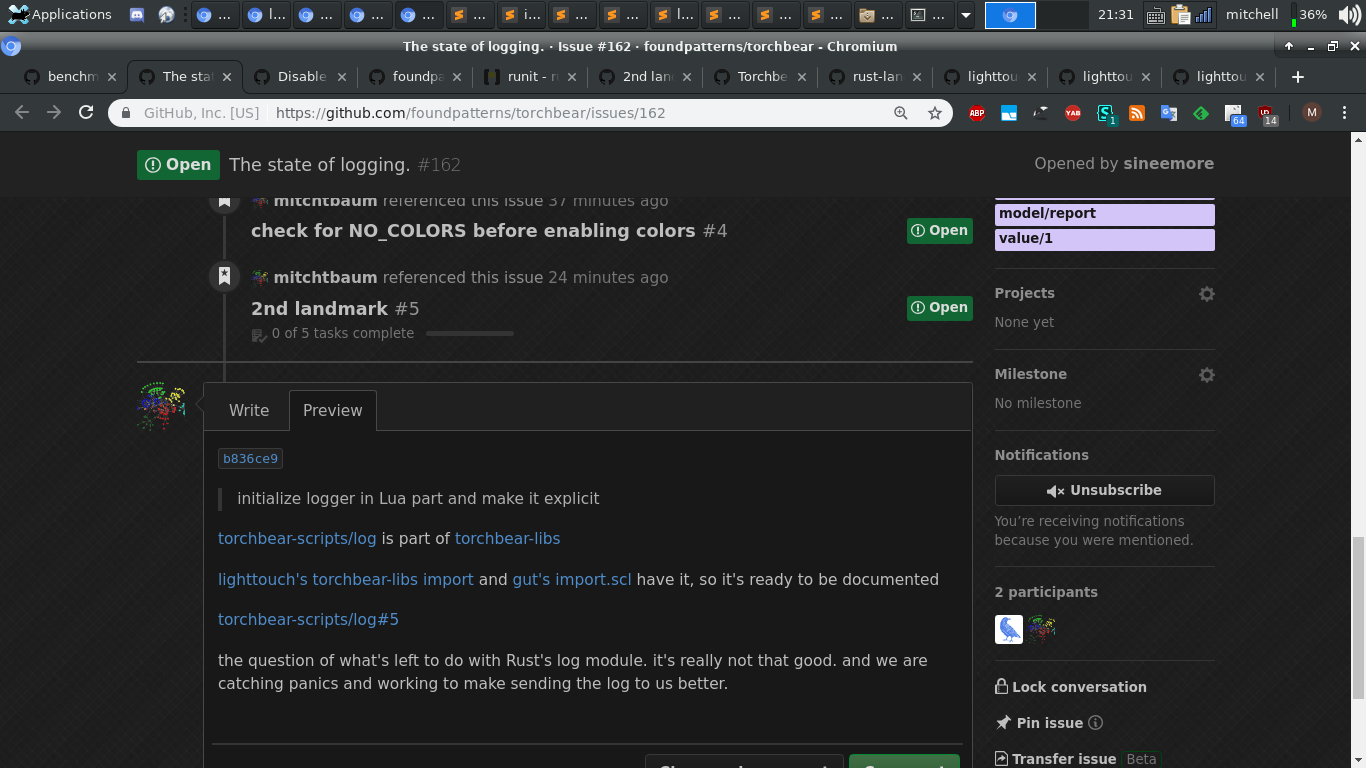Click the network monitor tray icon

[1204, 15]
